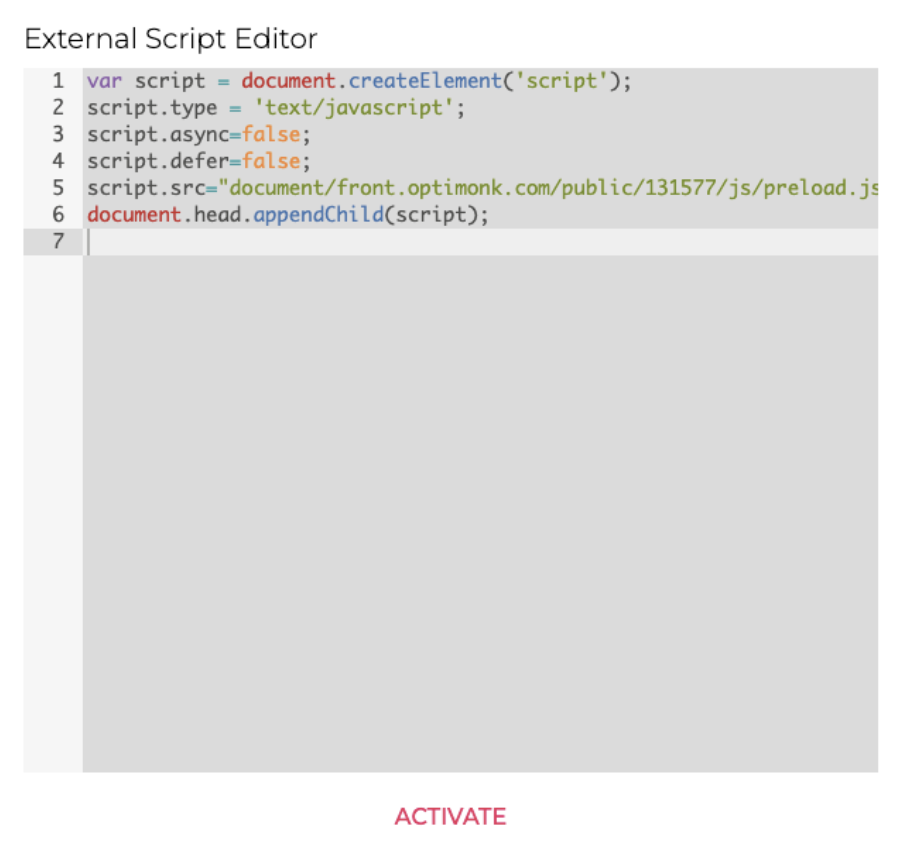The width and height of the screenshot is (910, 846).
Task: Select line number 5 in the gutter
Action: (58, 188)
